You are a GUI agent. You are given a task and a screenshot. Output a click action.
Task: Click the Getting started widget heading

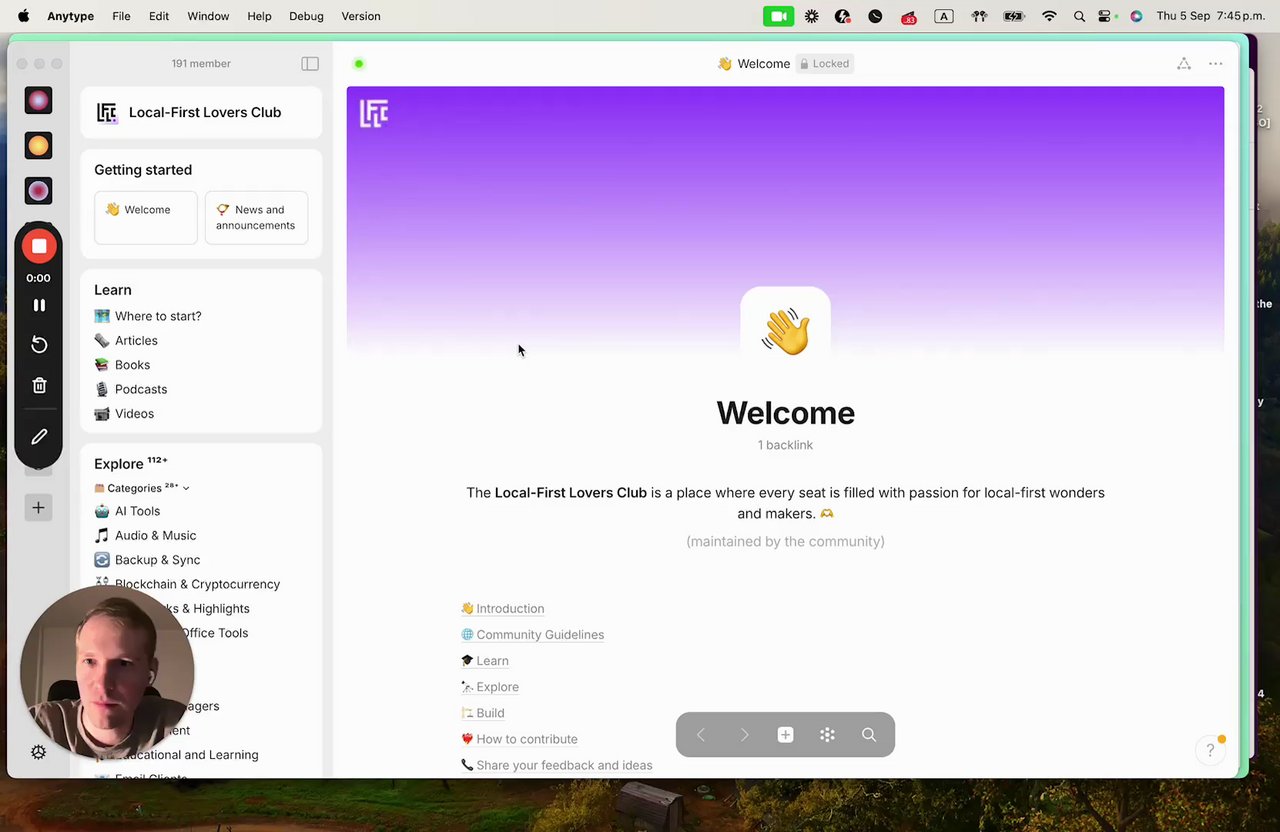click(143, 170)
